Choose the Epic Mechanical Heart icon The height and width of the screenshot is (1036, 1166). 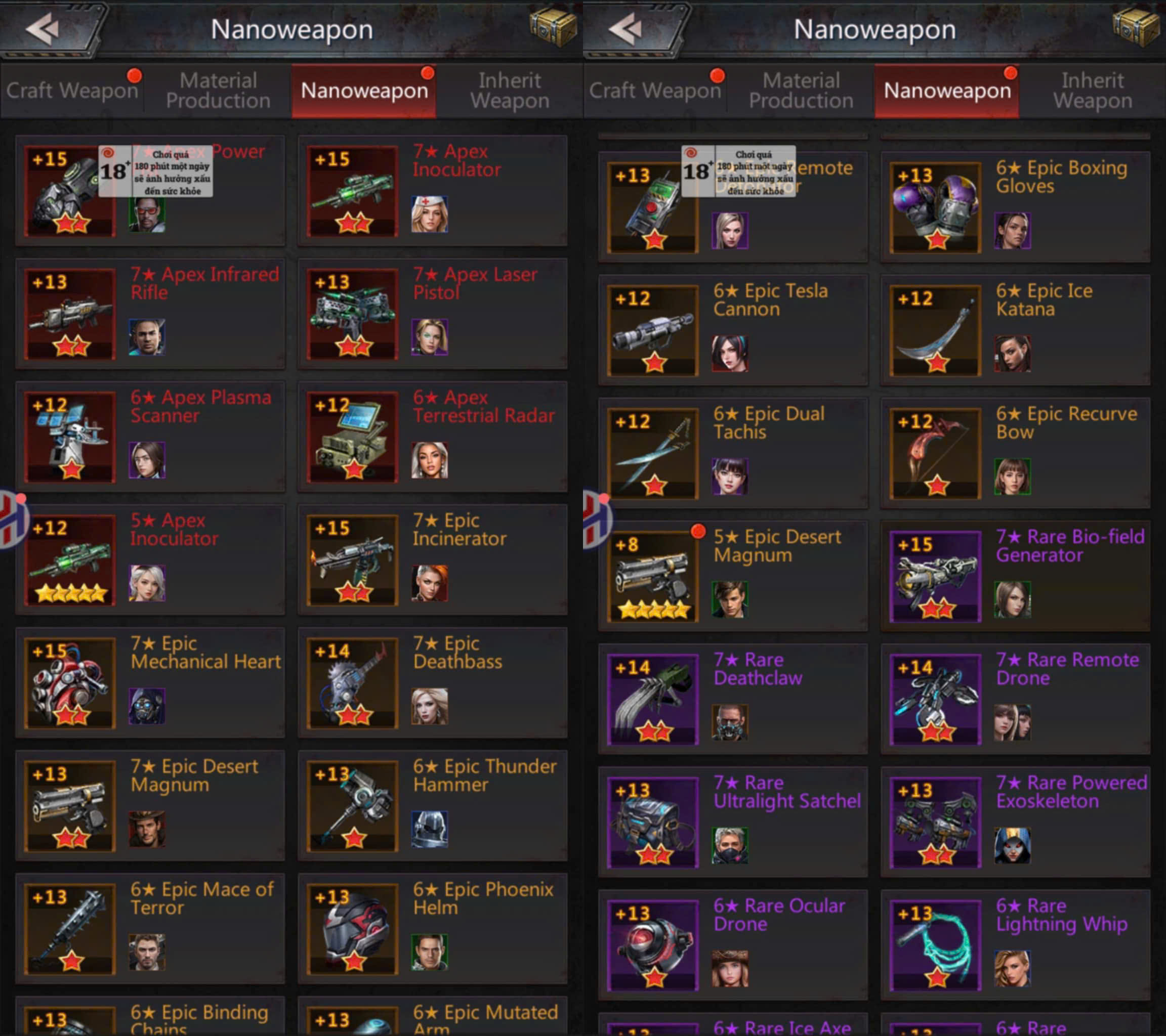pyautogui.click(x=70, y=683)
